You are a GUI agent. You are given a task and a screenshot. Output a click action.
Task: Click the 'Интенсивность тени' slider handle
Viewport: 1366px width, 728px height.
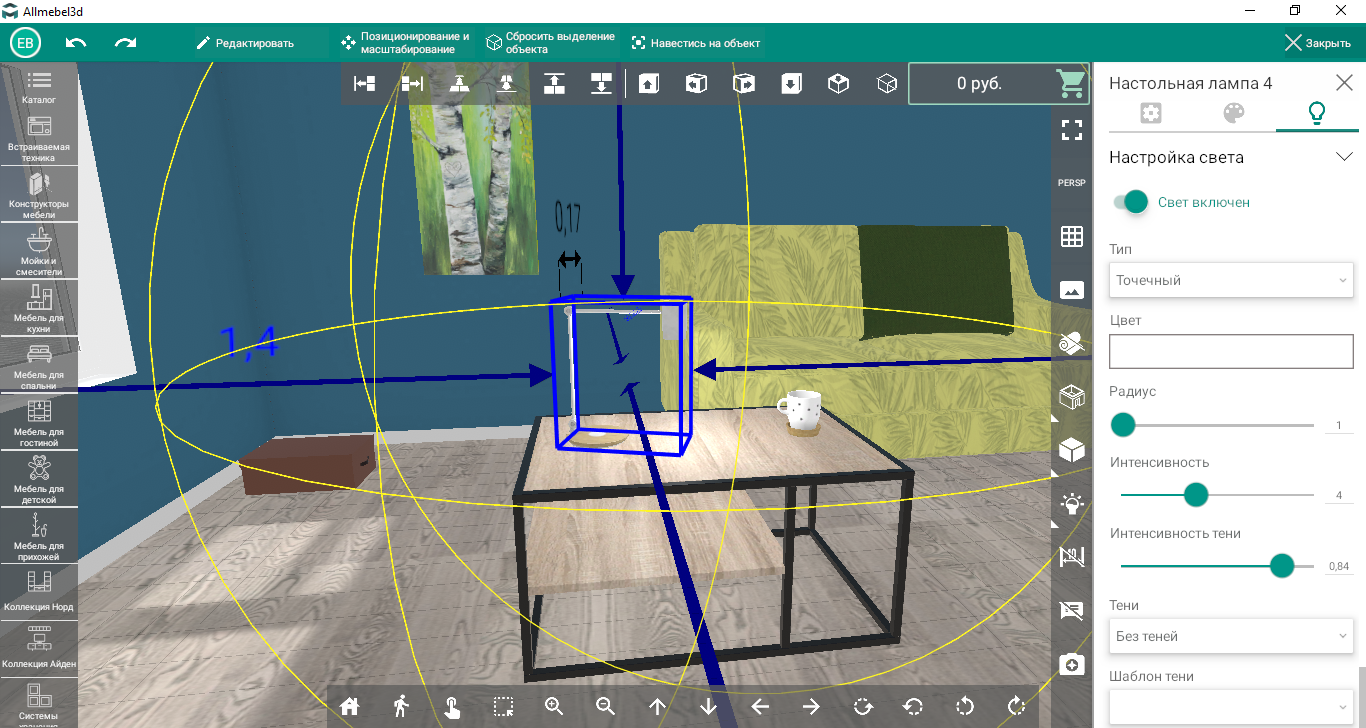[1282, 566]
